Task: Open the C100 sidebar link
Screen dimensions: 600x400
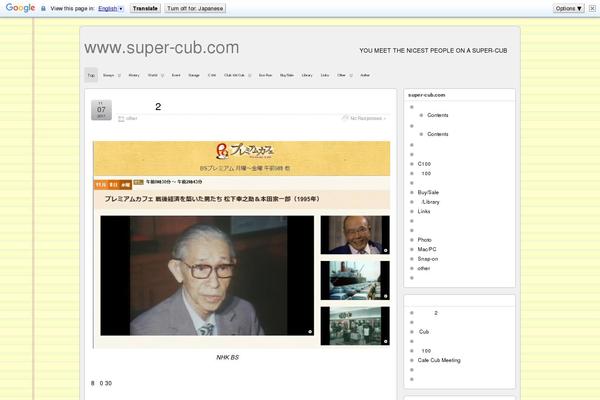Action: click(424, 164)
